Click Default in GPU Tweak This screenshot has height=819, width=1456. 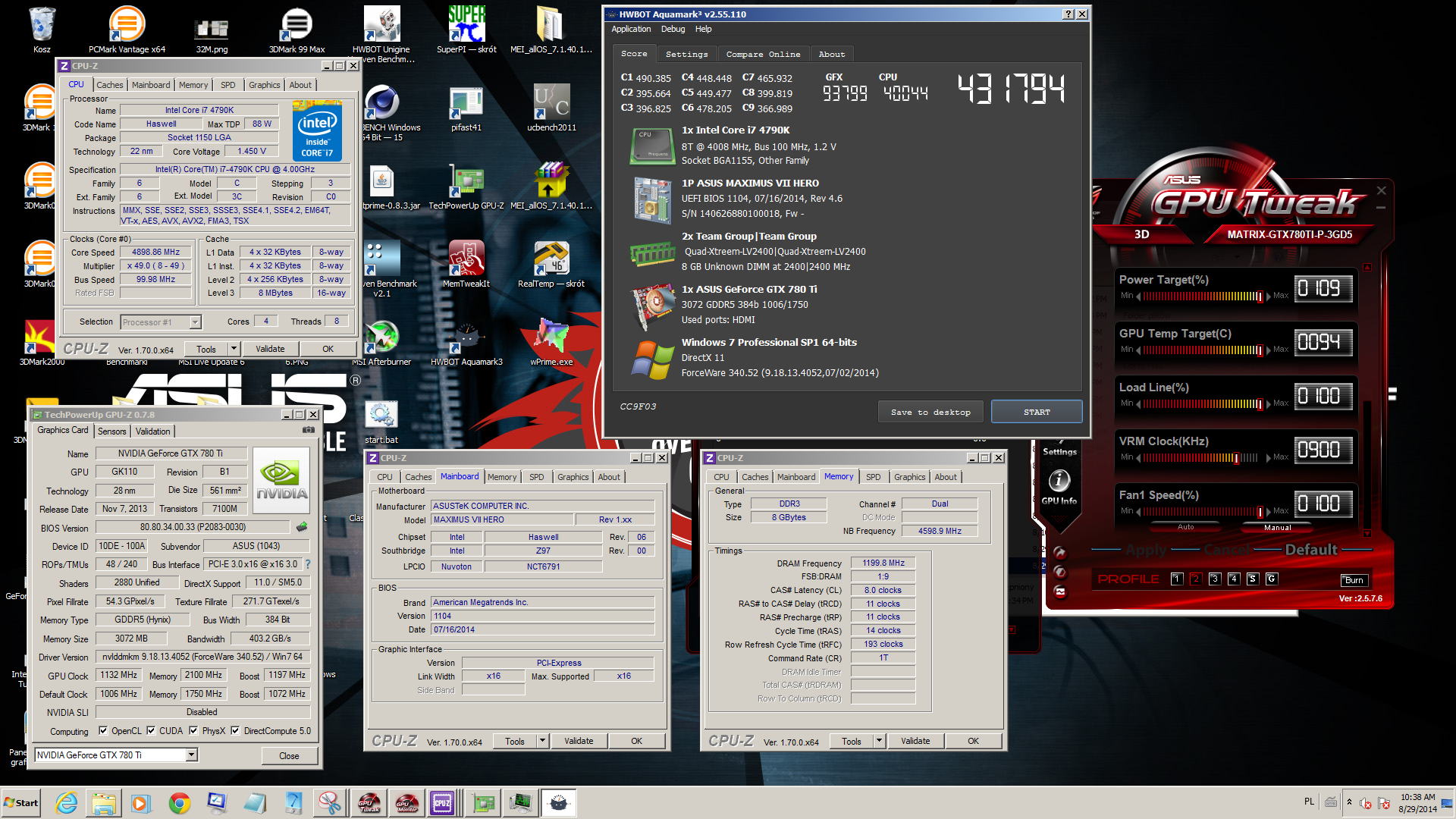1311,549
